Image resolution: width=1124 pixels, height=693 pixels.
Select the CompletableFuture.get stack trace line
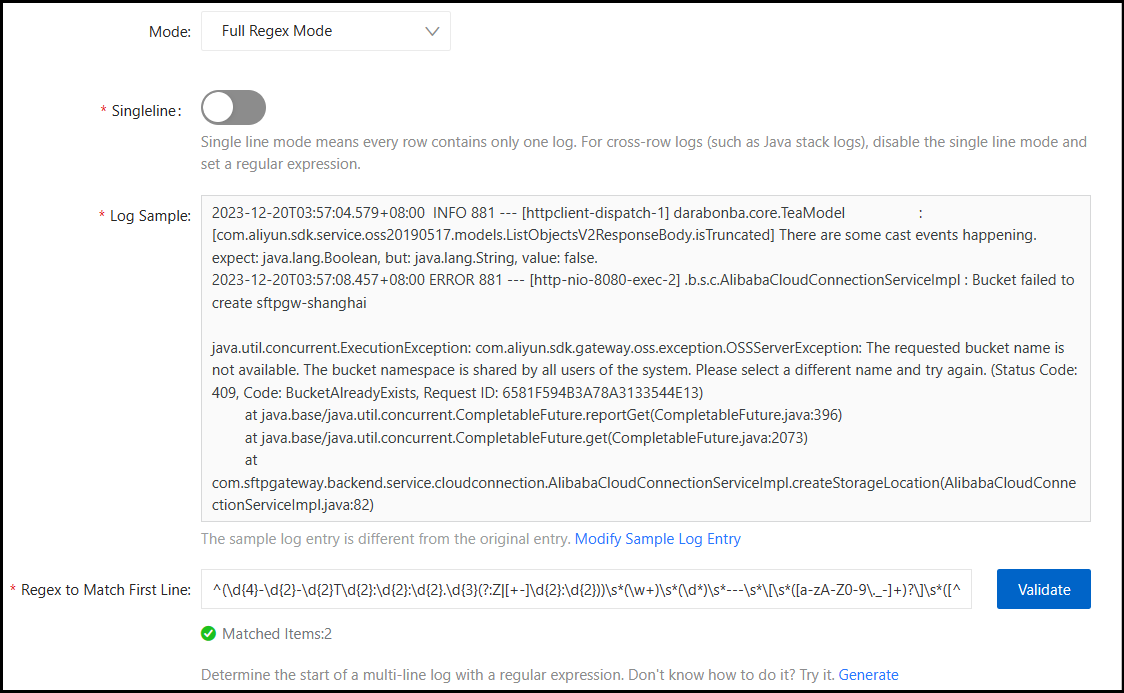(x=525, y=437)
